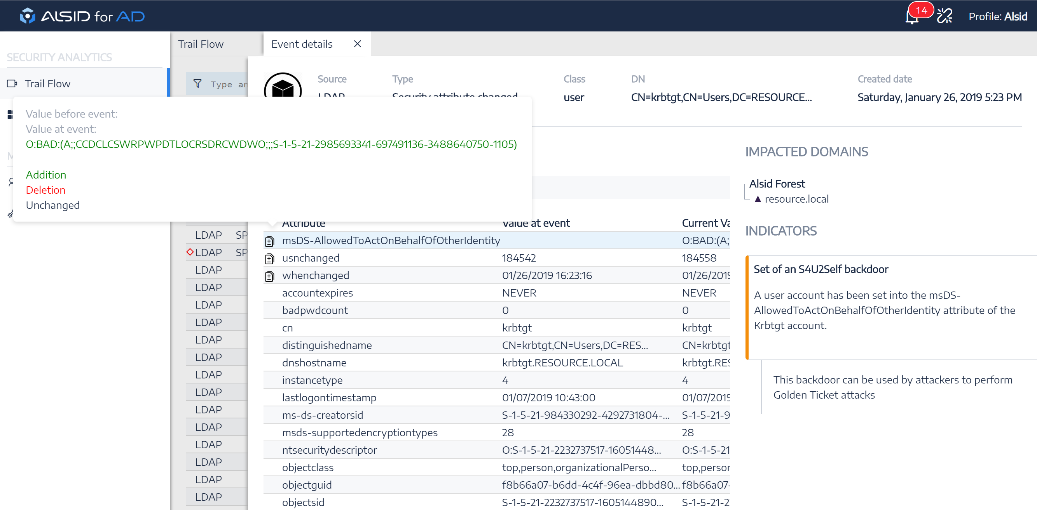Click the Golden Ticket attacks description box
The height and width of the screenshot is (510, 1037).
click(x=893, y=387)
